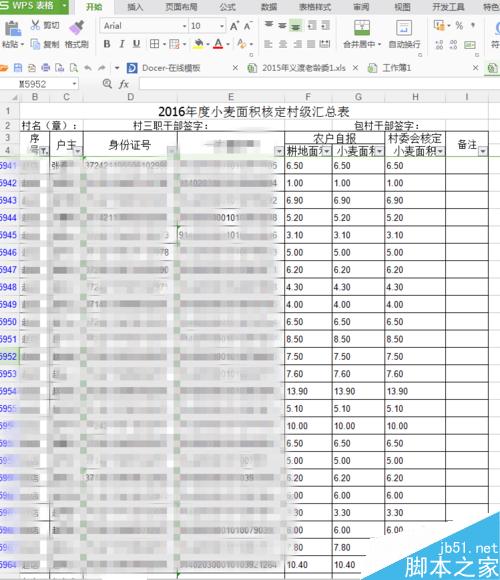
Task: Close the 工作簿1 document tab
Action: (x=476, y=68)
